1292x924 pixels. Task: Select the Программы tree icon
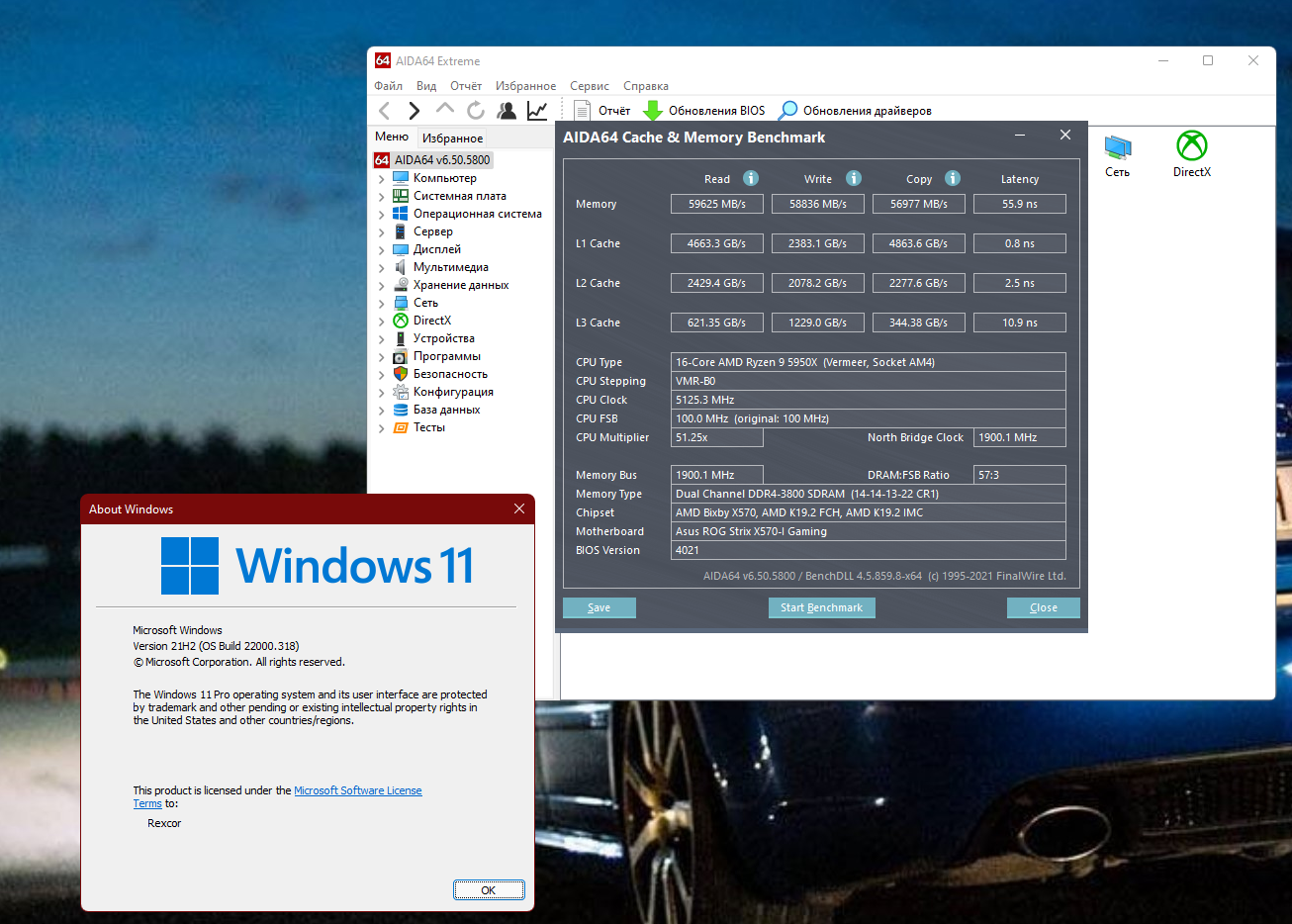click(x=401, y=356)
